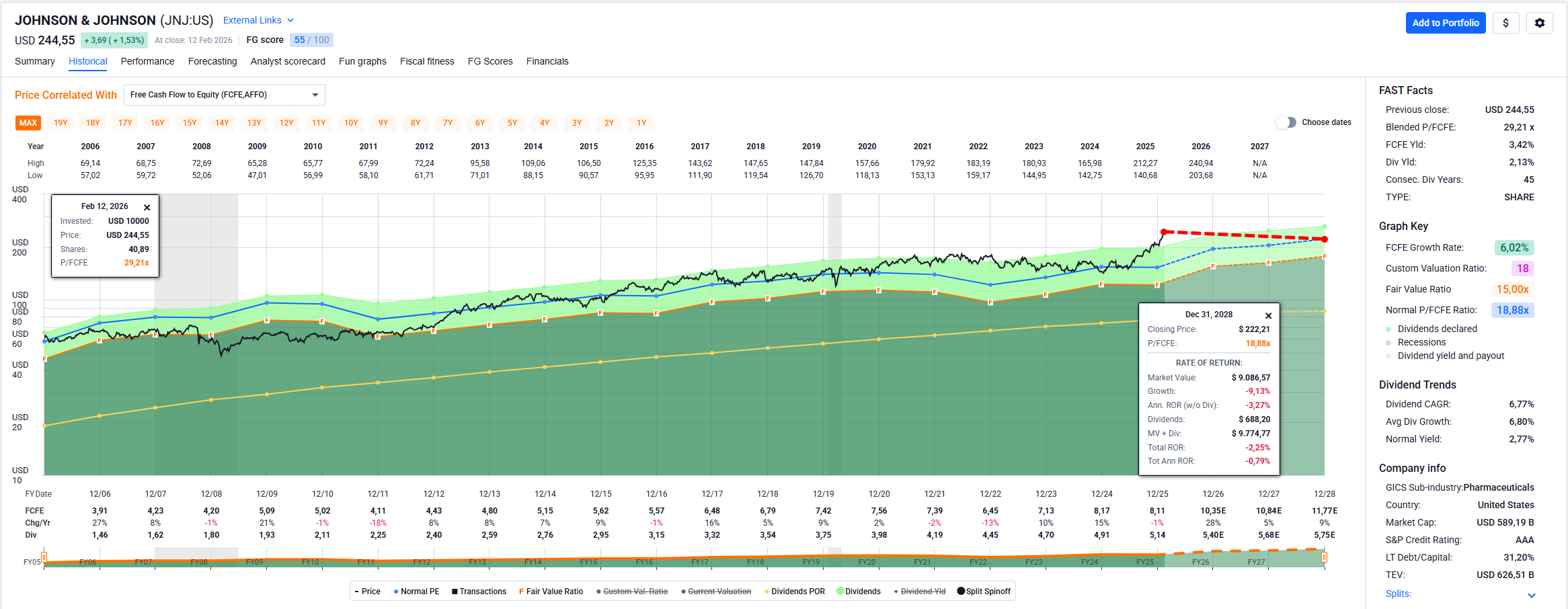Click Add to Portfolio button

click(1445, 23)
